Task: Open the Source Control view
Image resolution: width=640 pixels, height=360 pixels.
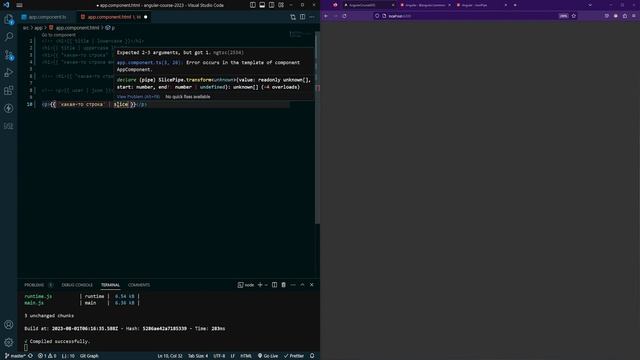Action: click(9, 55)
